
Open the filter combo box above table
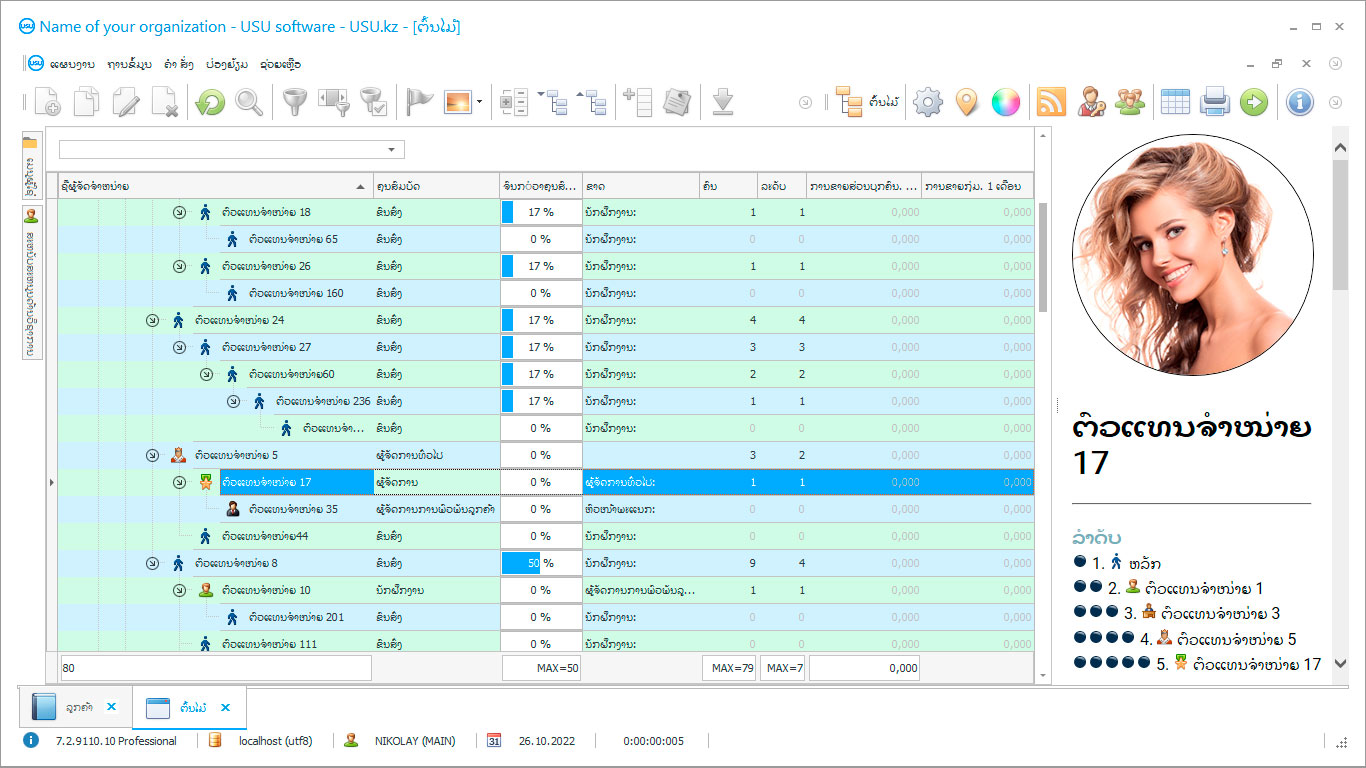click(x=391, y=150)
